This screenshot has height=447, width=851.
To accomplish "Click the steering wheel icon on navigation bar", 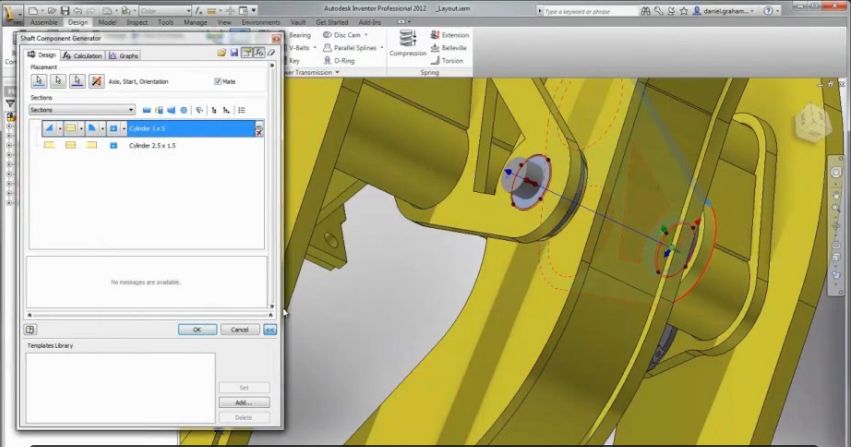I will [836, 173].
